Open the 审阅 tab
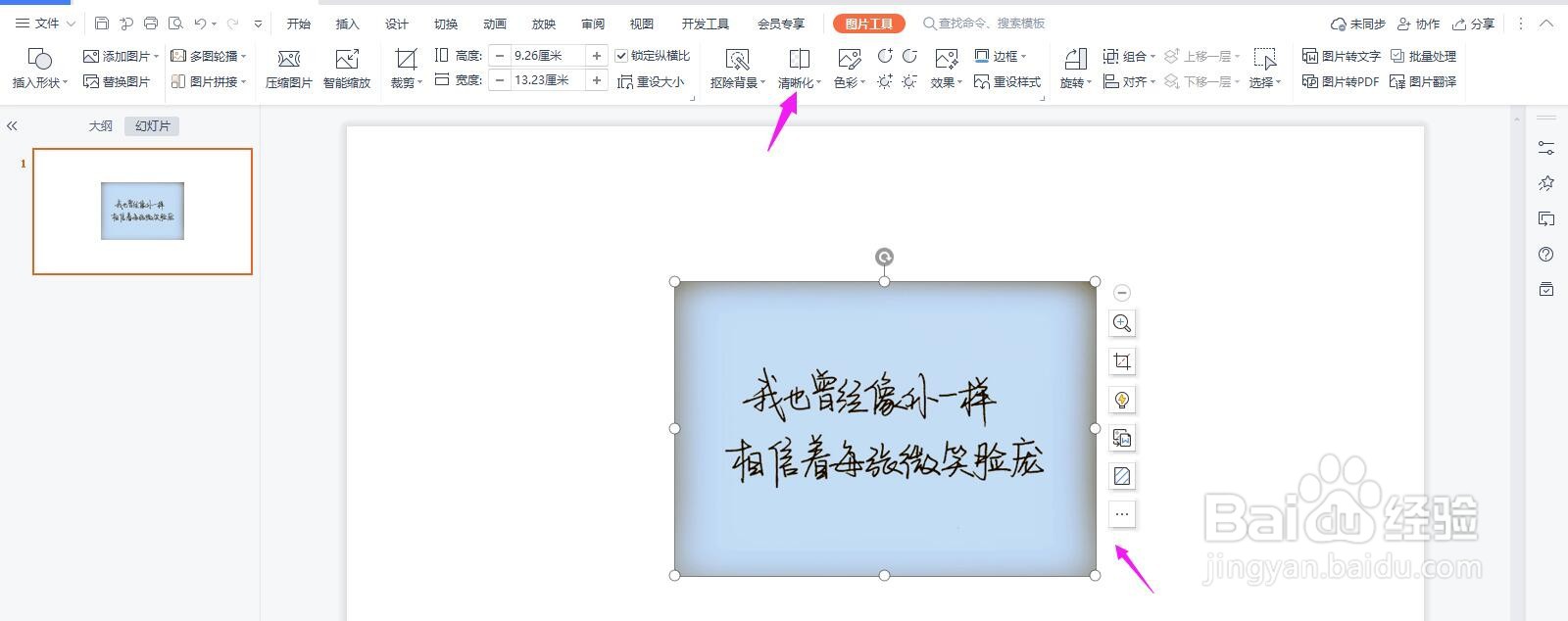 [x=593, y=24]
